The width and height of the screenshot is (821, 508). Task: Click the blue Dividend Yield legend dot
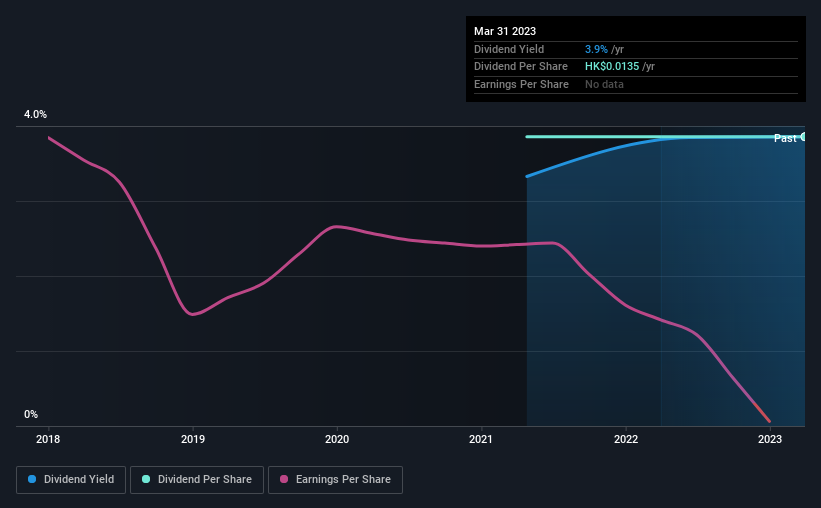(32, 479)
